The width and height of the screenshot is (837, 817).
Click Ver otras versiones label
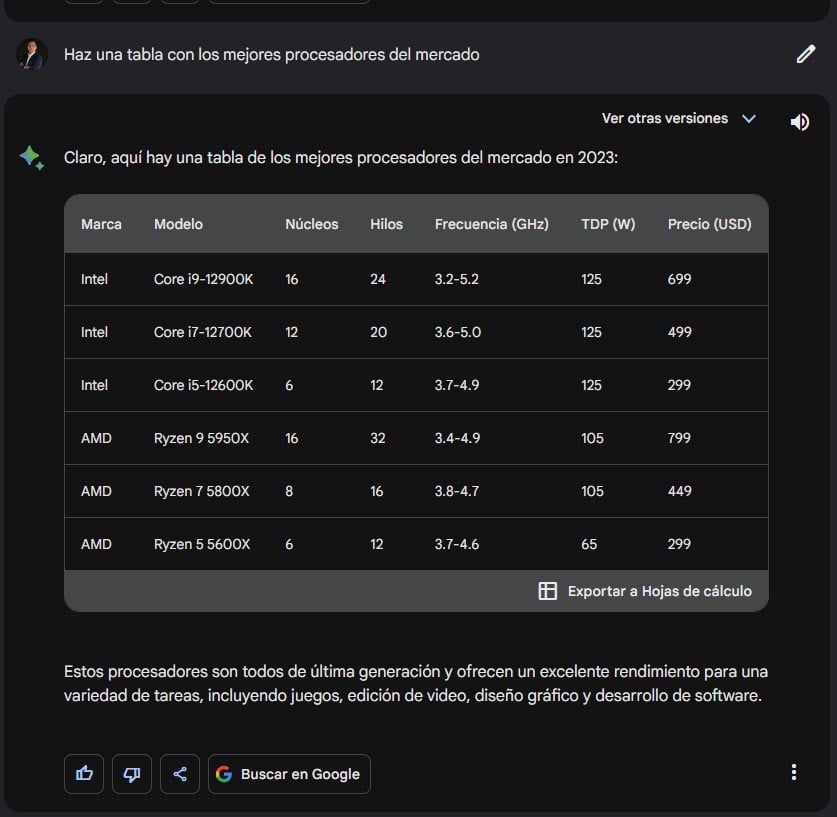click(665, 118)
